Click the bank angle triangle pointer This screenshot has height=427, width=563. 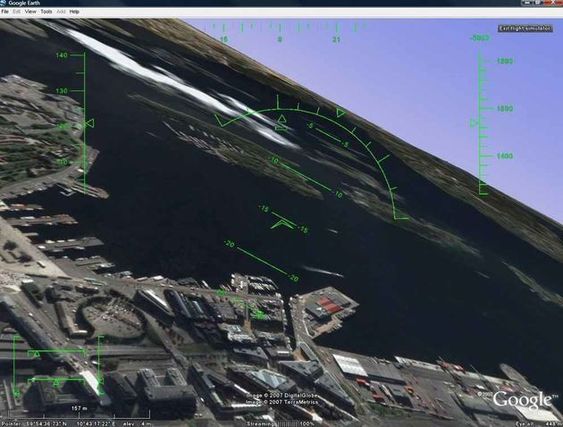click(282, 119)
